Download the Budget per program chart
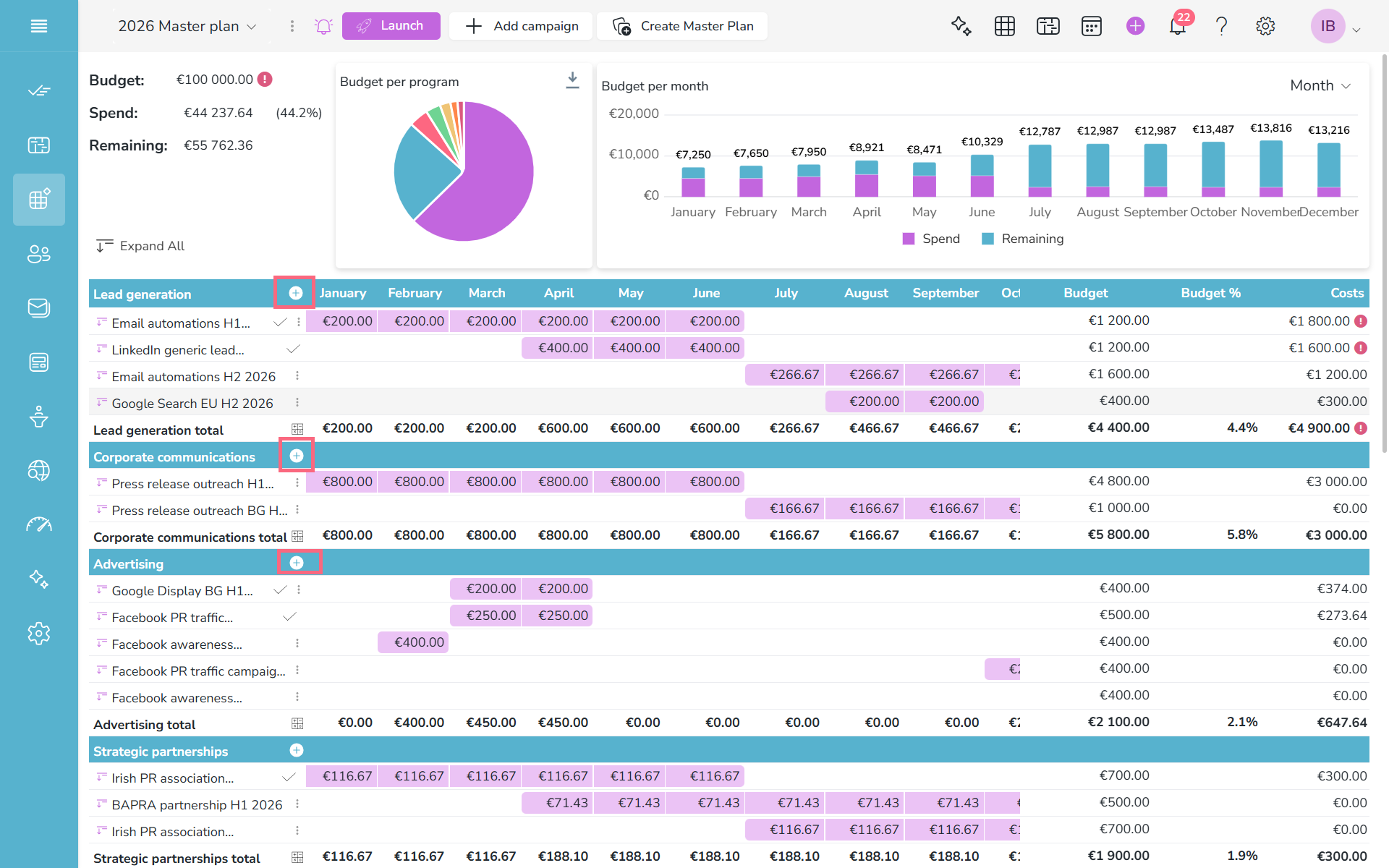 pos(572,80)
